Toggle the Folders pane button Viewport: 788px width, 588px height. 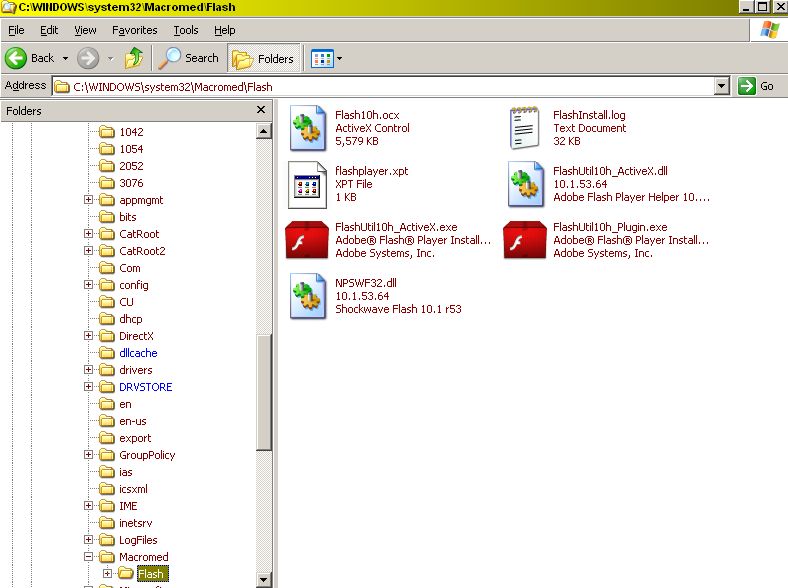[x=263, y=59]
